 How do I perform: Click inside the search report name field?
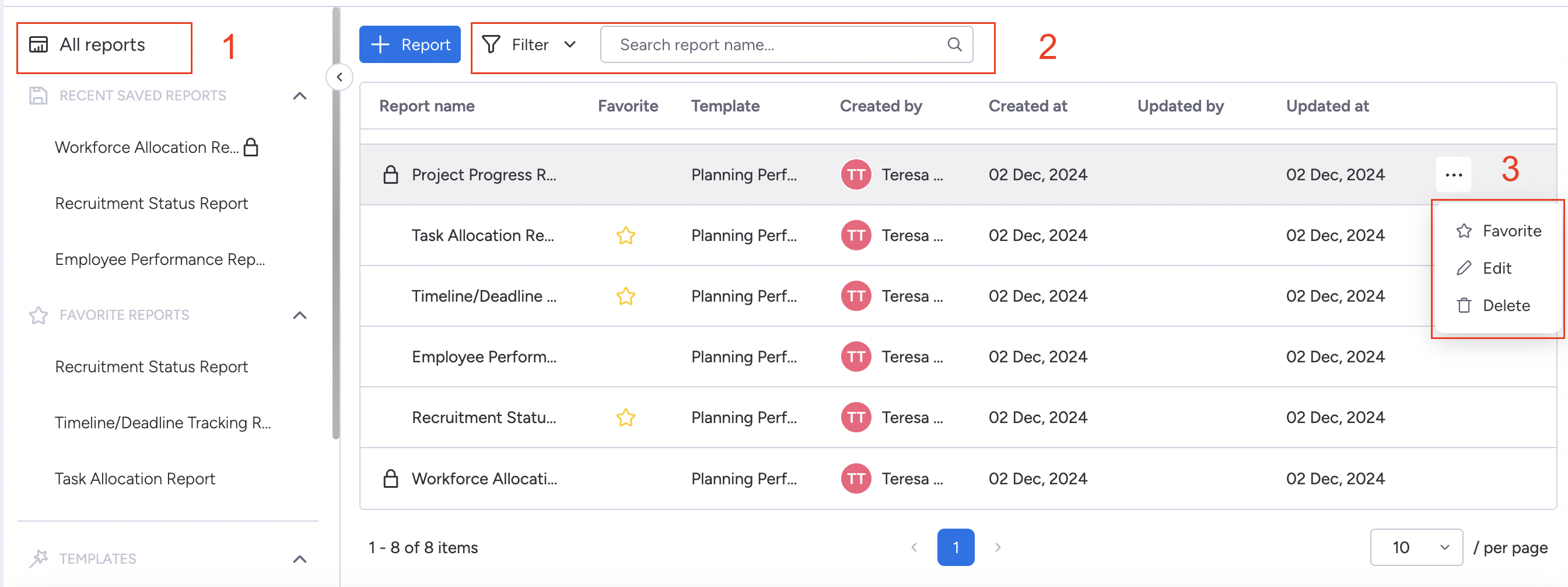[761, 44]
